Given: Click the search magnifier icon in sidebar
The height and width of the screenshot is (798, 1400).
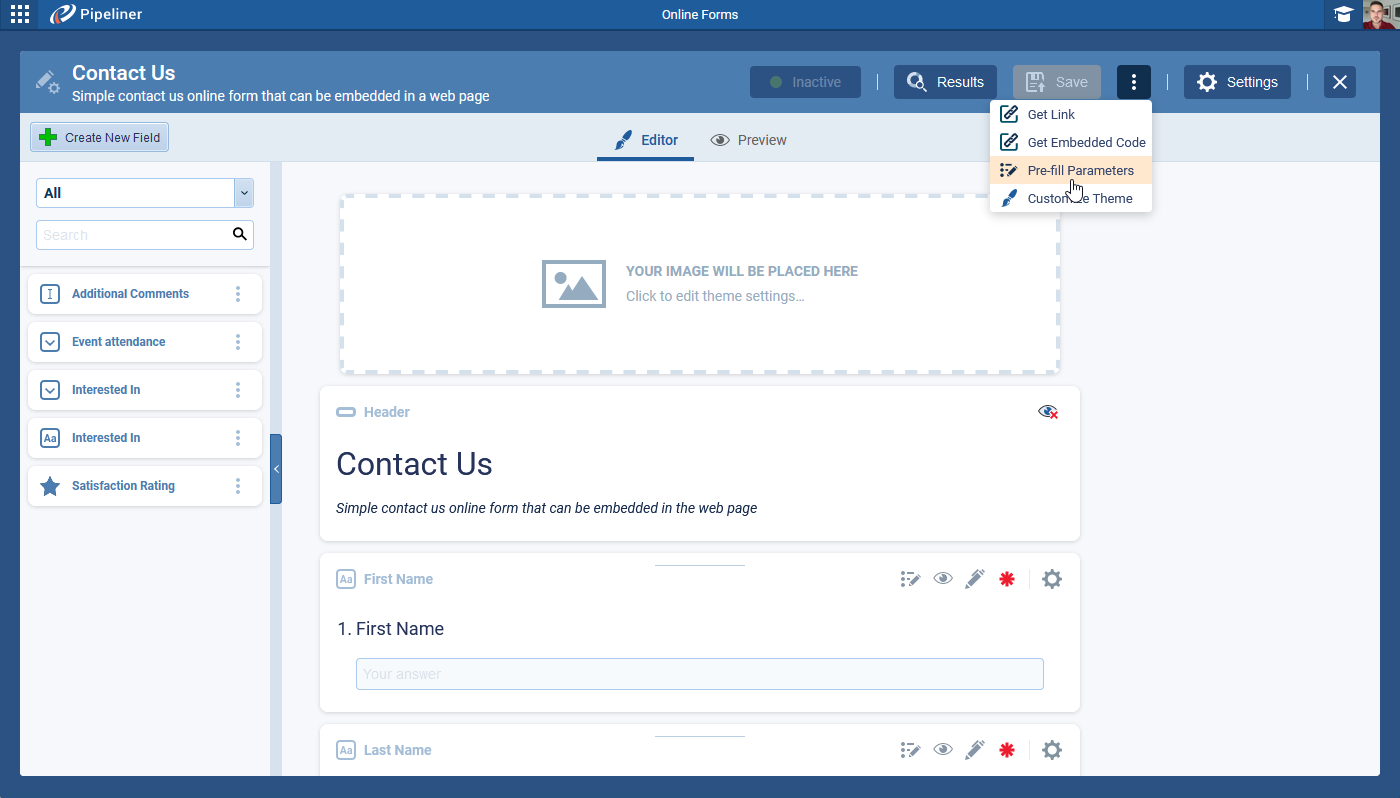Looking at the screenshot, I should click(239, 235).
